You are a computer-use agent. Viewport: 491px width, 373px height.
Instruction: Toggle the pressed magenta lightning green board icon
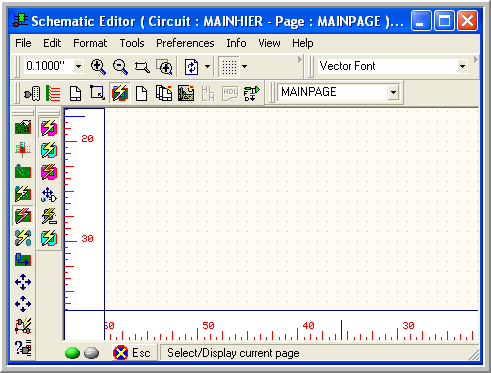(23, 216)
